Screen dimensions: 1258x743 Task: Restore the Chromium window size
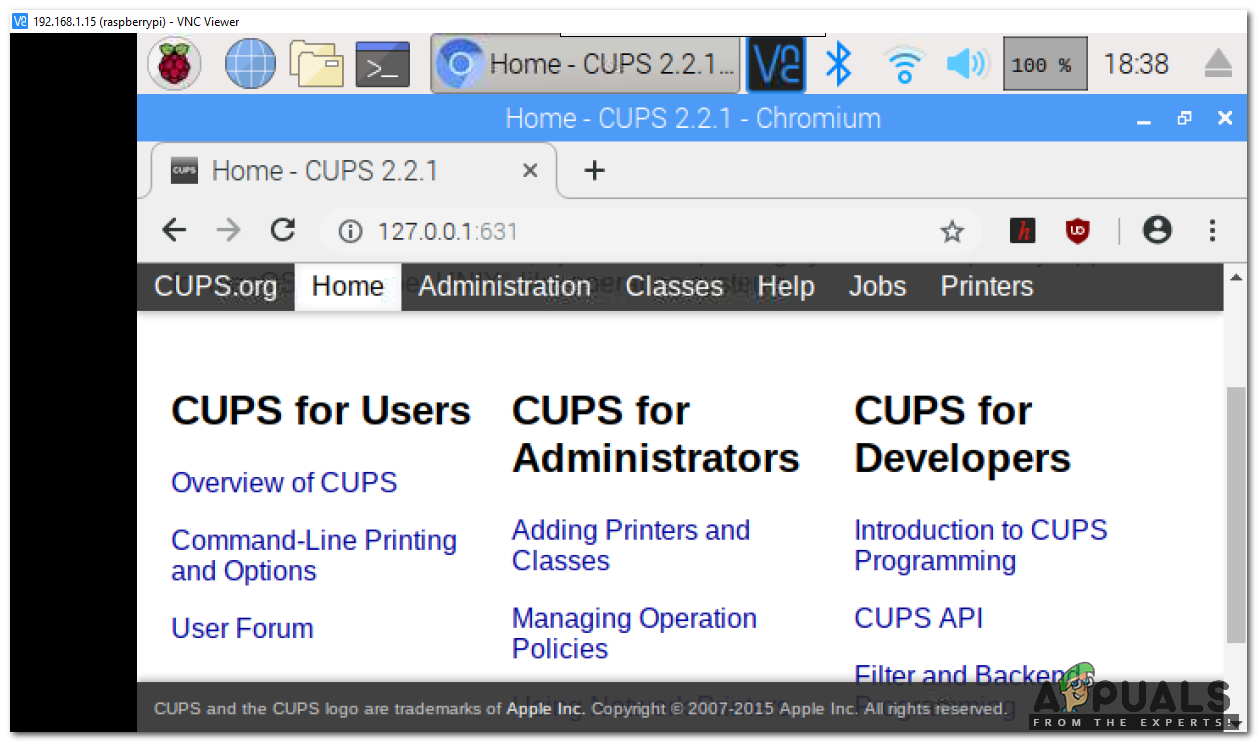[1185, 119]
